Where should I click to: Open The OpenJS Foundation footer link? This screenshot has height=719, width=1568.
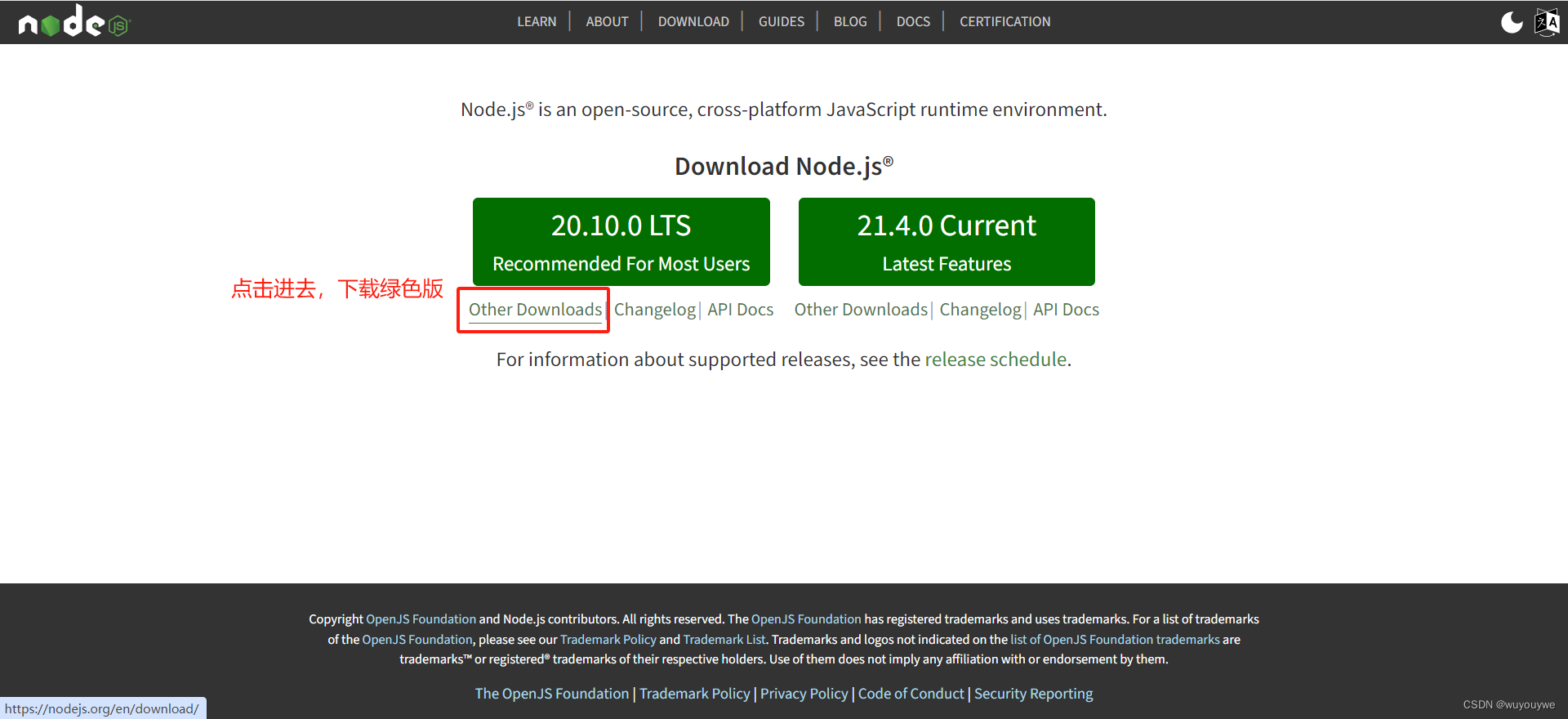coord(552,694)
